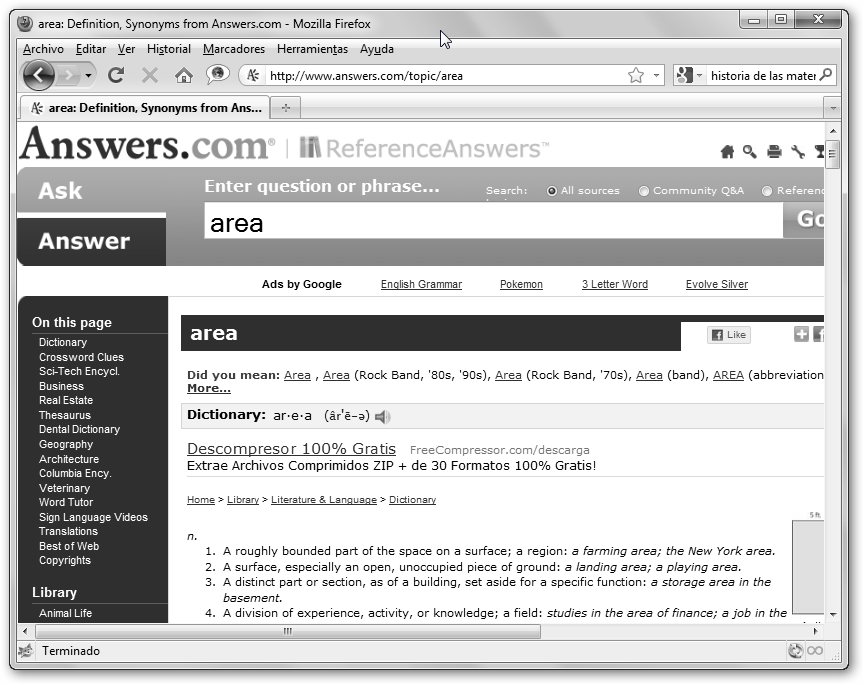863x684 pixels.
Task: Play the pronunciation speaker icon
Action: point(383,416)
